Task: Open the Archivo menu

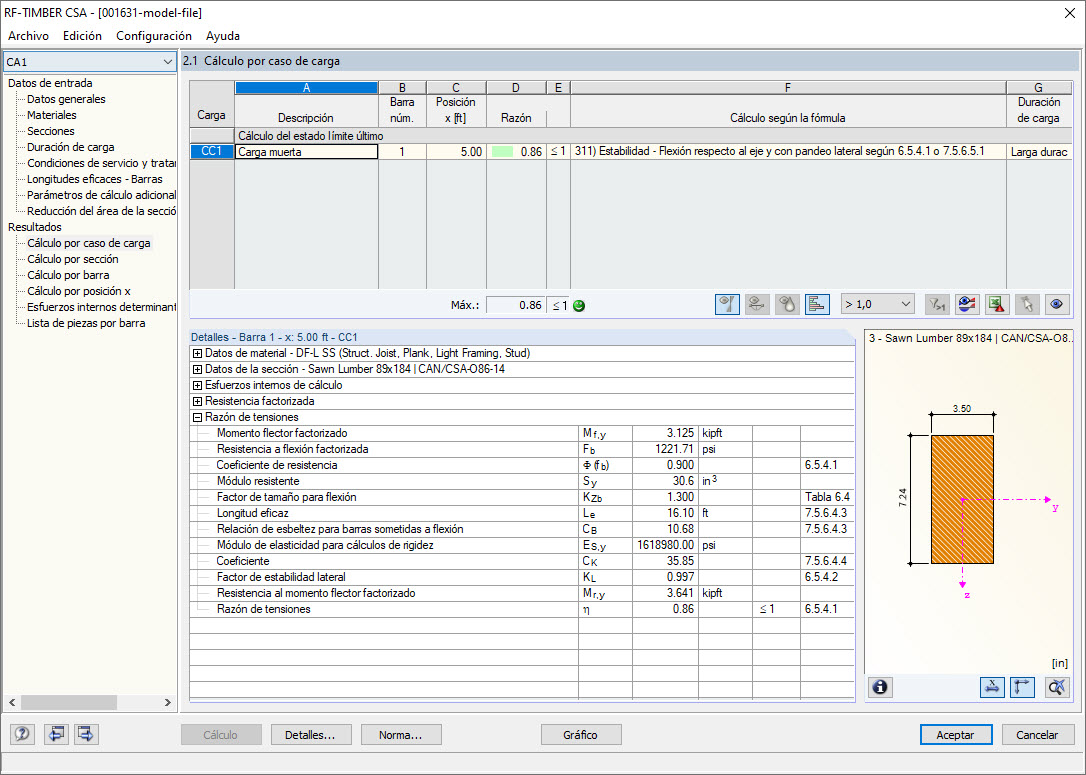Action: pyautogui.click(x=28, y=36)
